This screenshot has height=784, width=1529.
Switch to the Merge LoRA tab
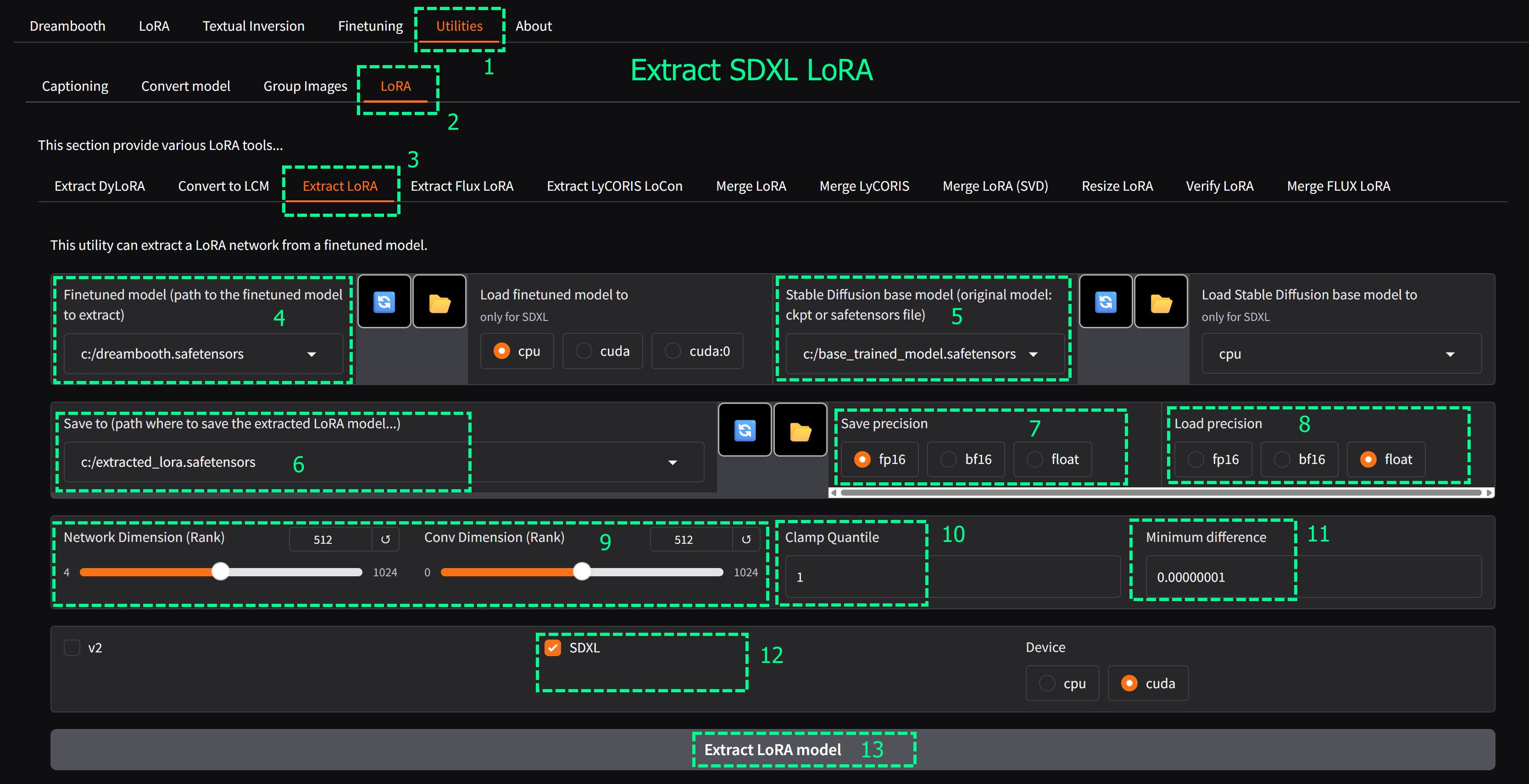click(751, 186)
